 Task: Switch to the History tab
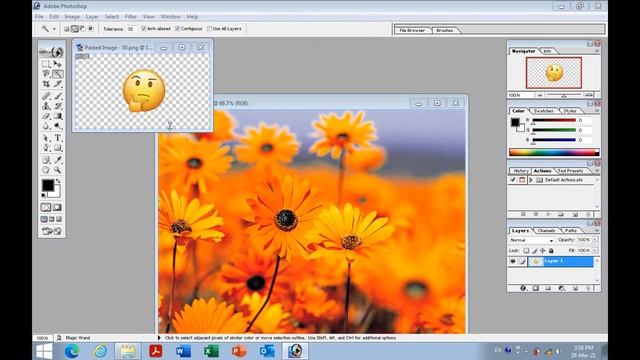[x=520, y=171]
